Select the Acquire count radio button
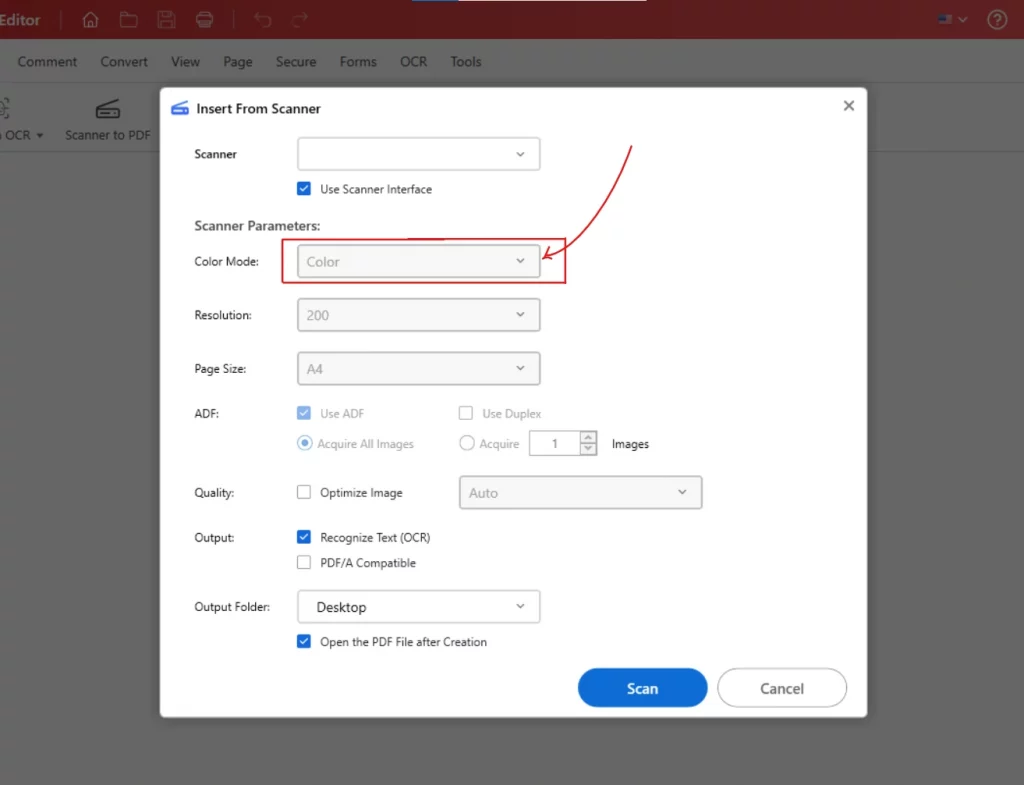Viewport: 1024px width, 785px height. (466, 443)
